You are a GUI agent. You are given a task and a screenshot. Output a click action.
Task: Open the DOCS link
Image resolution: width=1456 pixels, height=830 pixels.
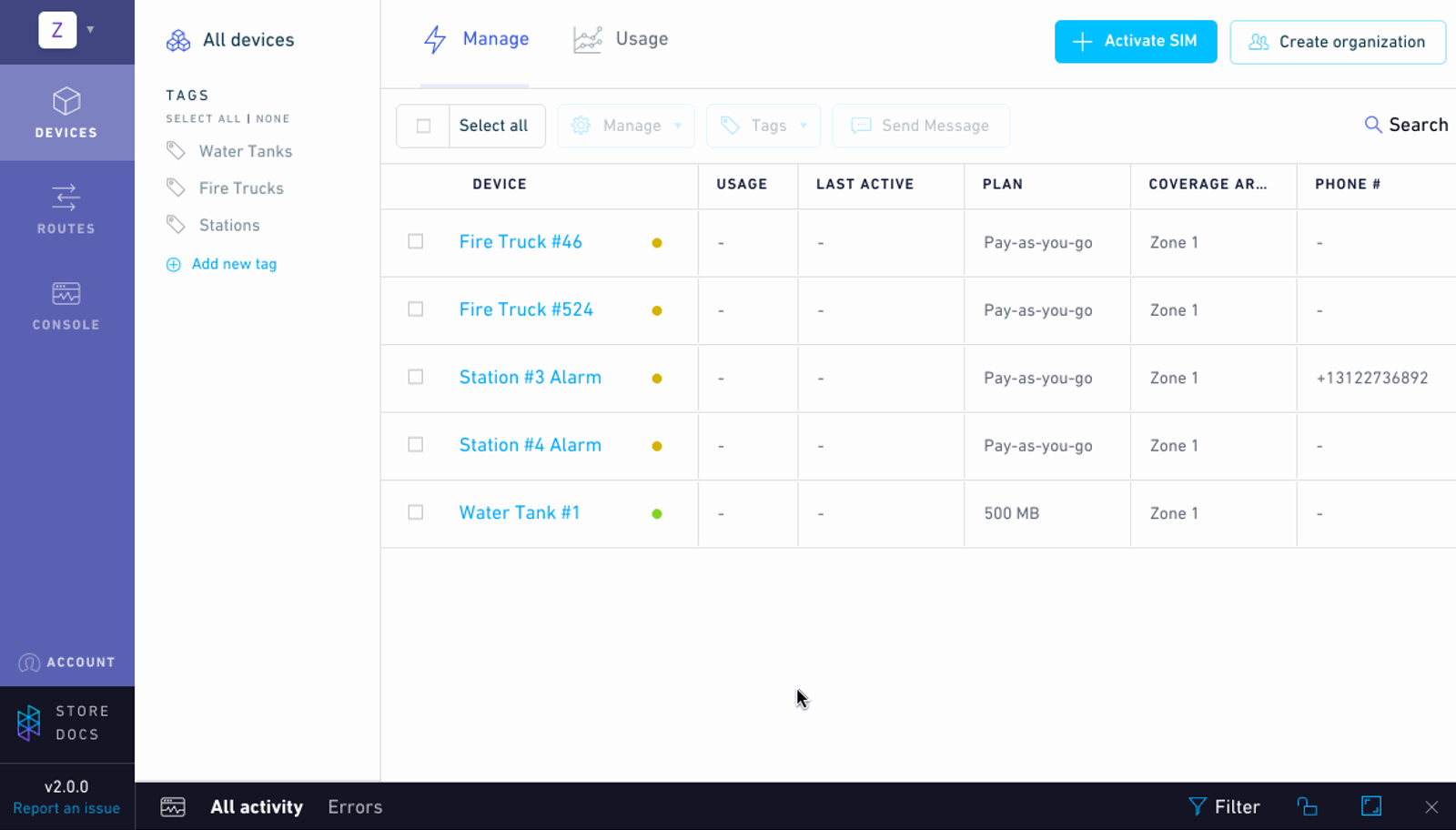click(77, 734)
